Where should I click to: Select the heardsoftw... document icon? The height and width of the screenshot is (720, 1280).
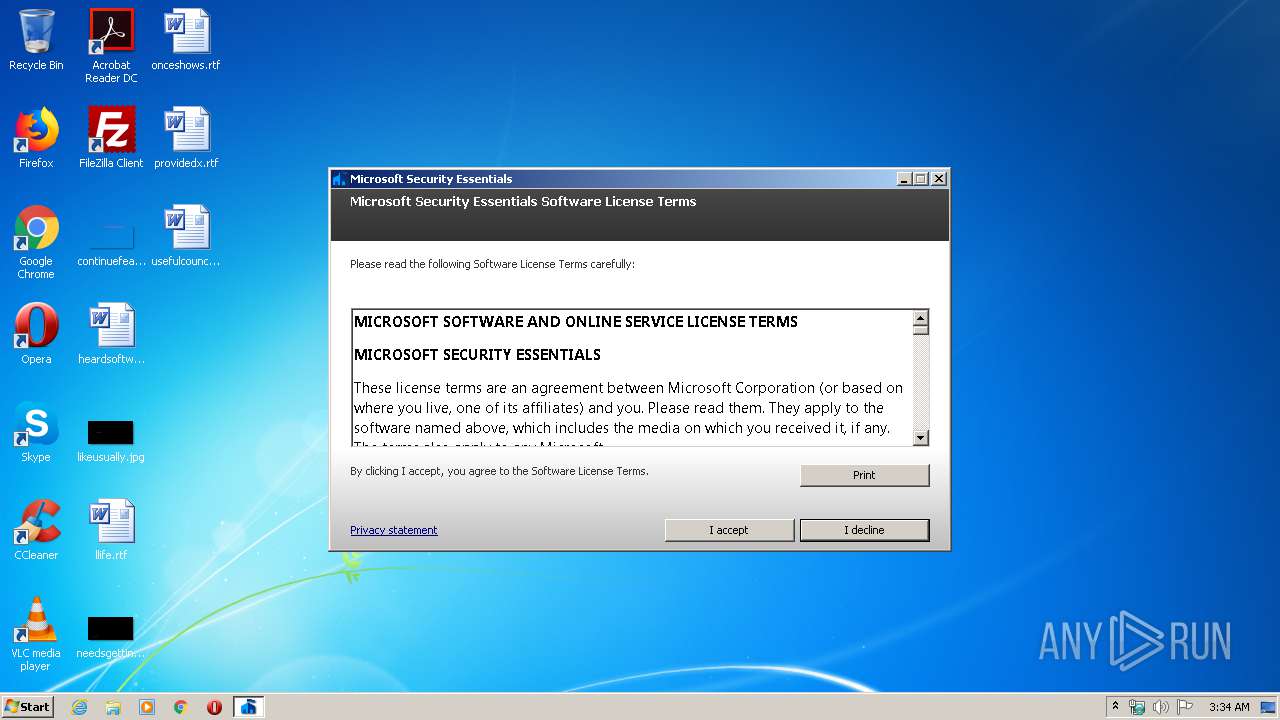(x=111, y=334)
